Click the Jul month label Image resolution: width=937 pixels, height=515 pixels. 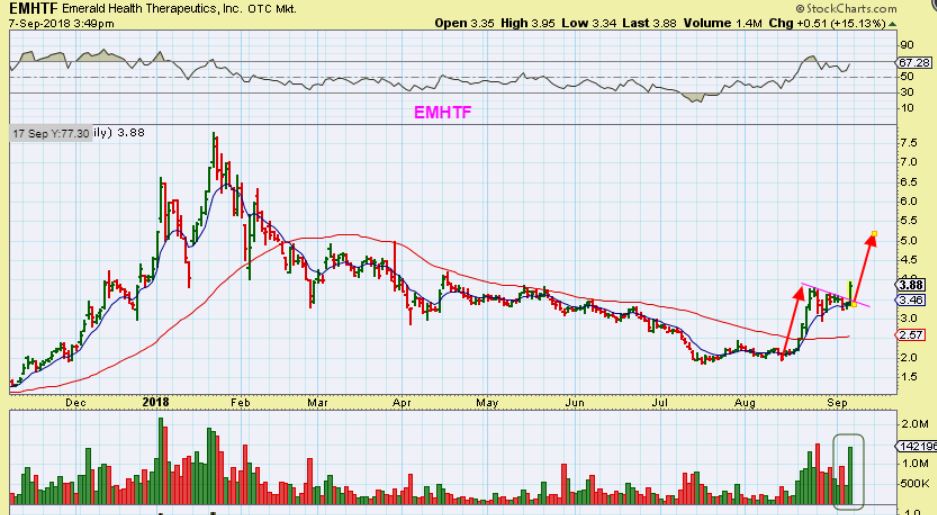tap(659, 403)
